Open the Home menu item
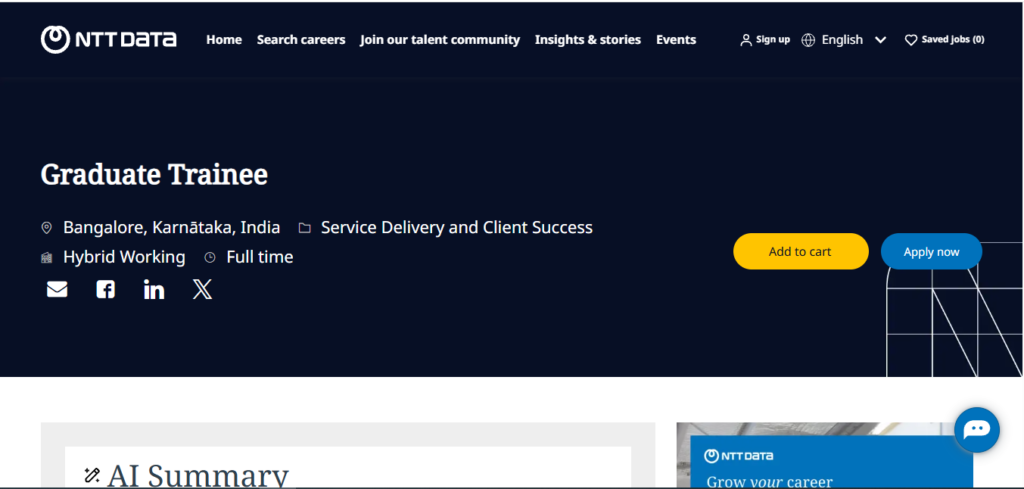The height and width of the screenshot is (489, 1024). 224,40
